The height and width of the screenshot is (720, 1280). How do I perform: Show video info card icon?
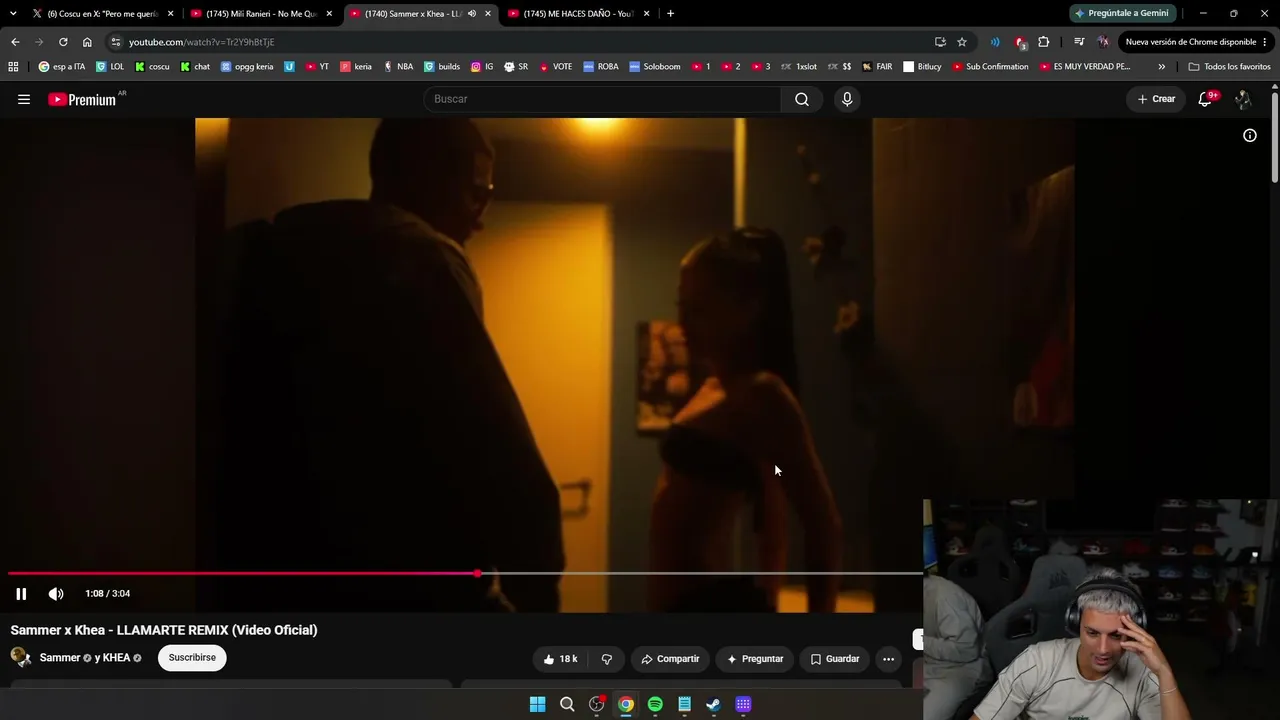click(x=1250, y=135)
